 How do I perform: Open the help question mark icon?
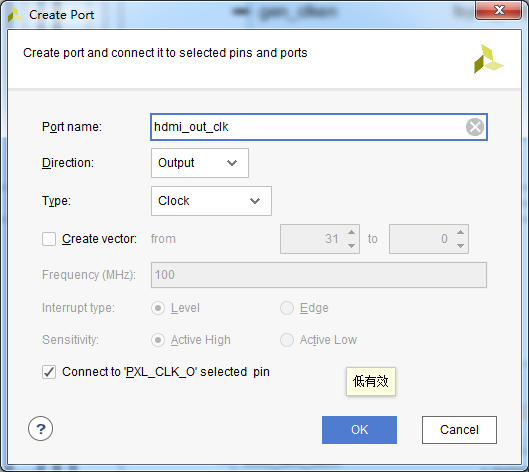40,429
